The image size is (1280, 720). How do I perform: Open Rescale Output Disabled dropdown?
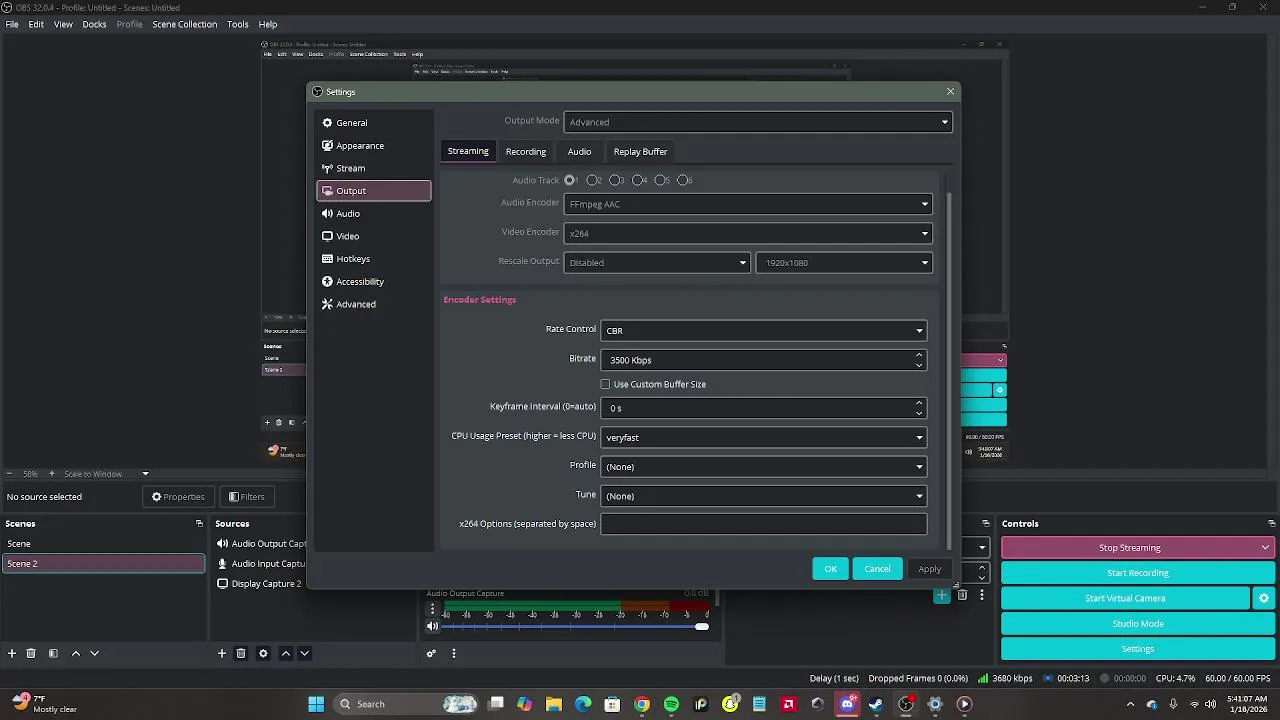656,263
